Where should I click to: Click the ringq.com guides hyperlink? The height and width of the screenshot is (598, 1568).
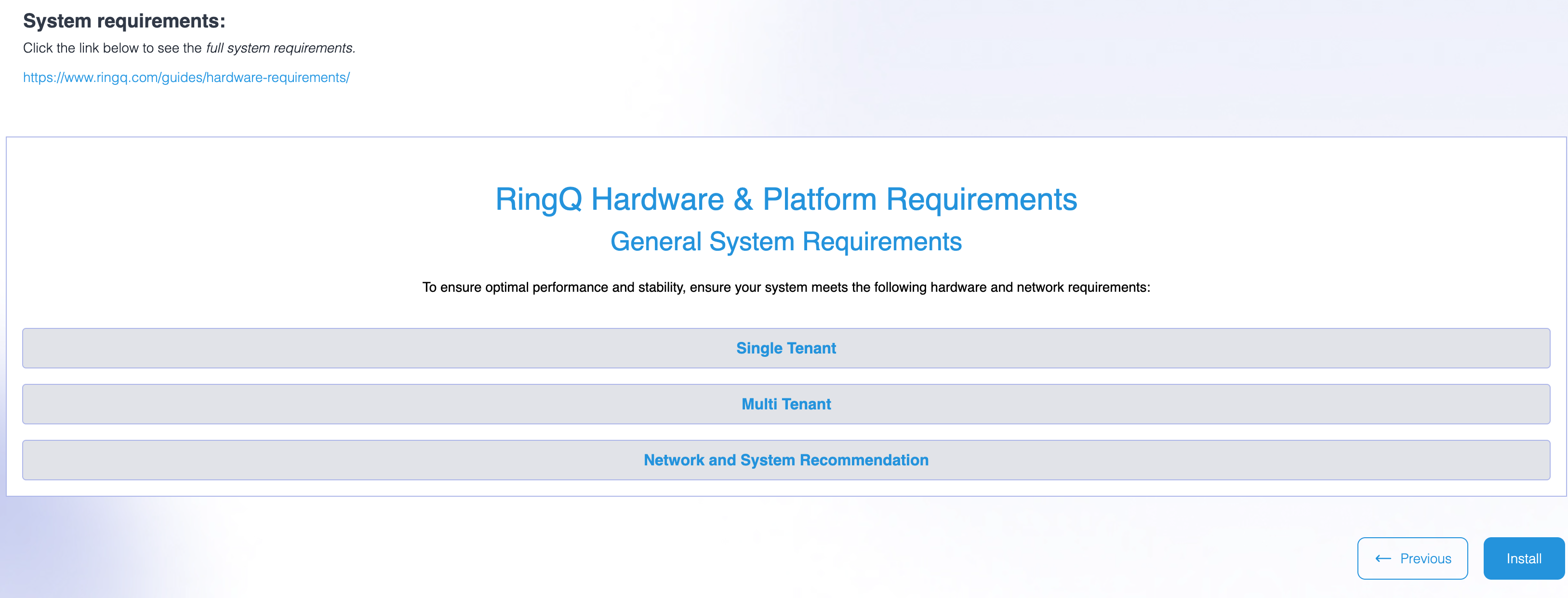pos(186,77)
